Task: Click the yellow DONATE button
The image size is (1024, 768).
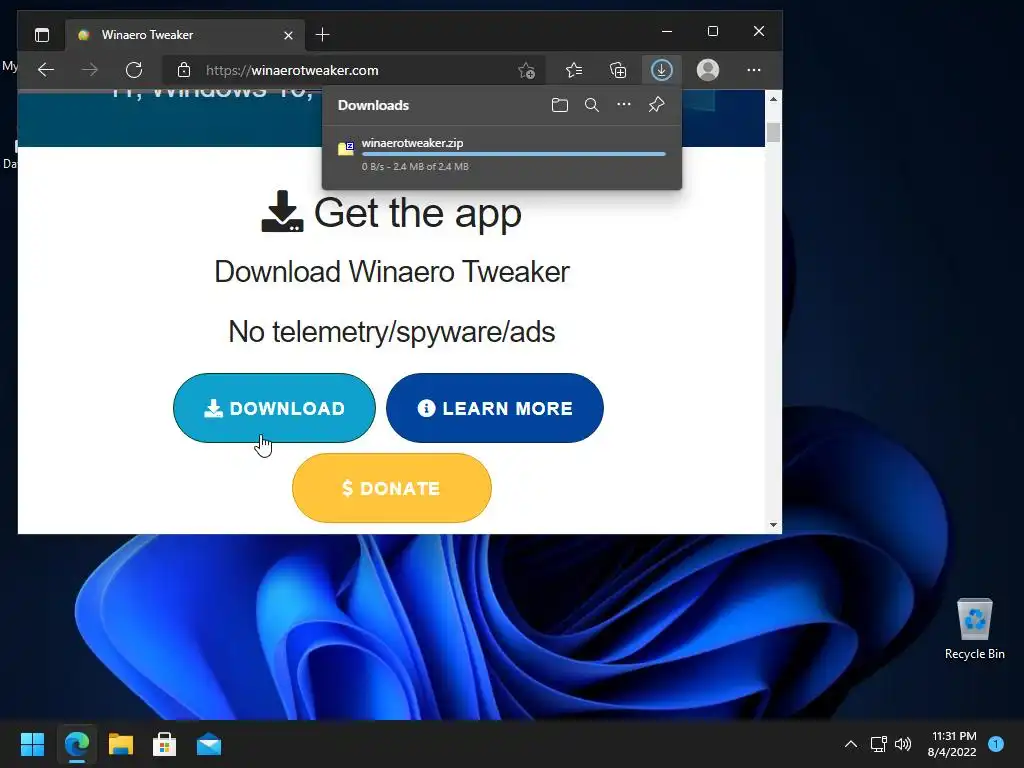Action: coord(392,488)
